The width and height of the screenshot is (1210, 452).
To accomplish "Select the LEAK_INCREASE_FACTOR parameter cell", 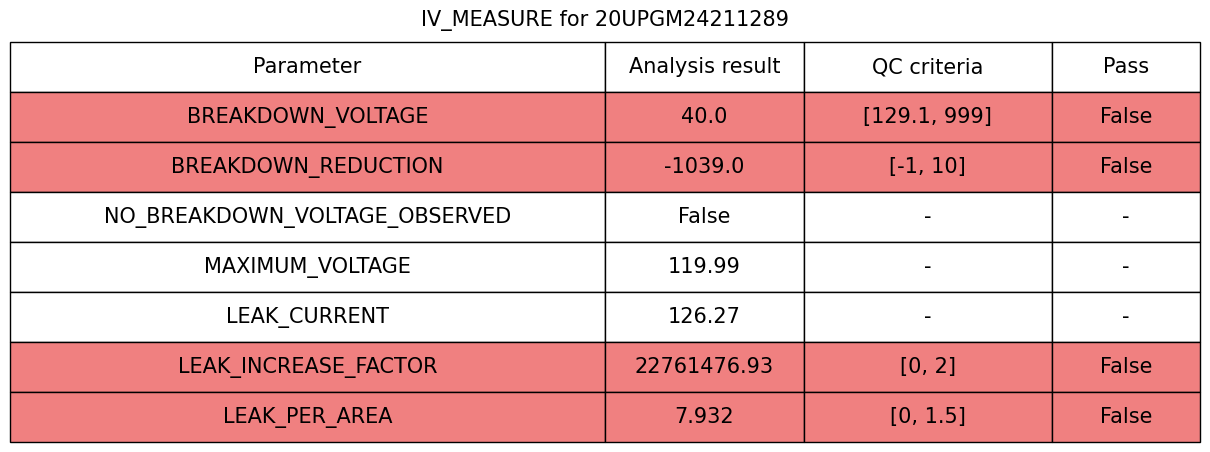I will (x=307, y=367).
